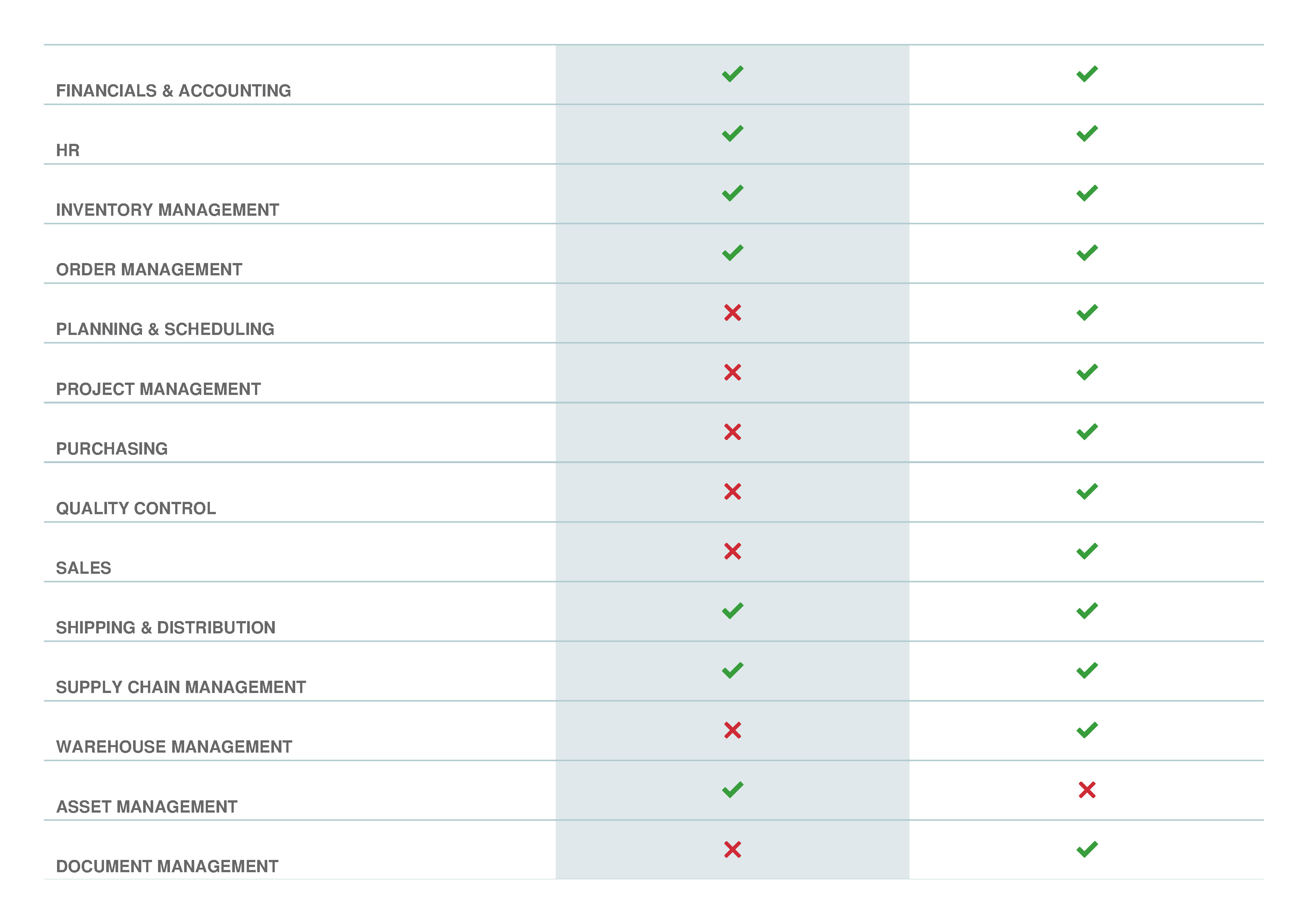Image resolution: width=1308 pixels, height=924 pixels.
Task: Click the shaded-column checkmark for Financials & Accounting
Action: click(732, 74)
